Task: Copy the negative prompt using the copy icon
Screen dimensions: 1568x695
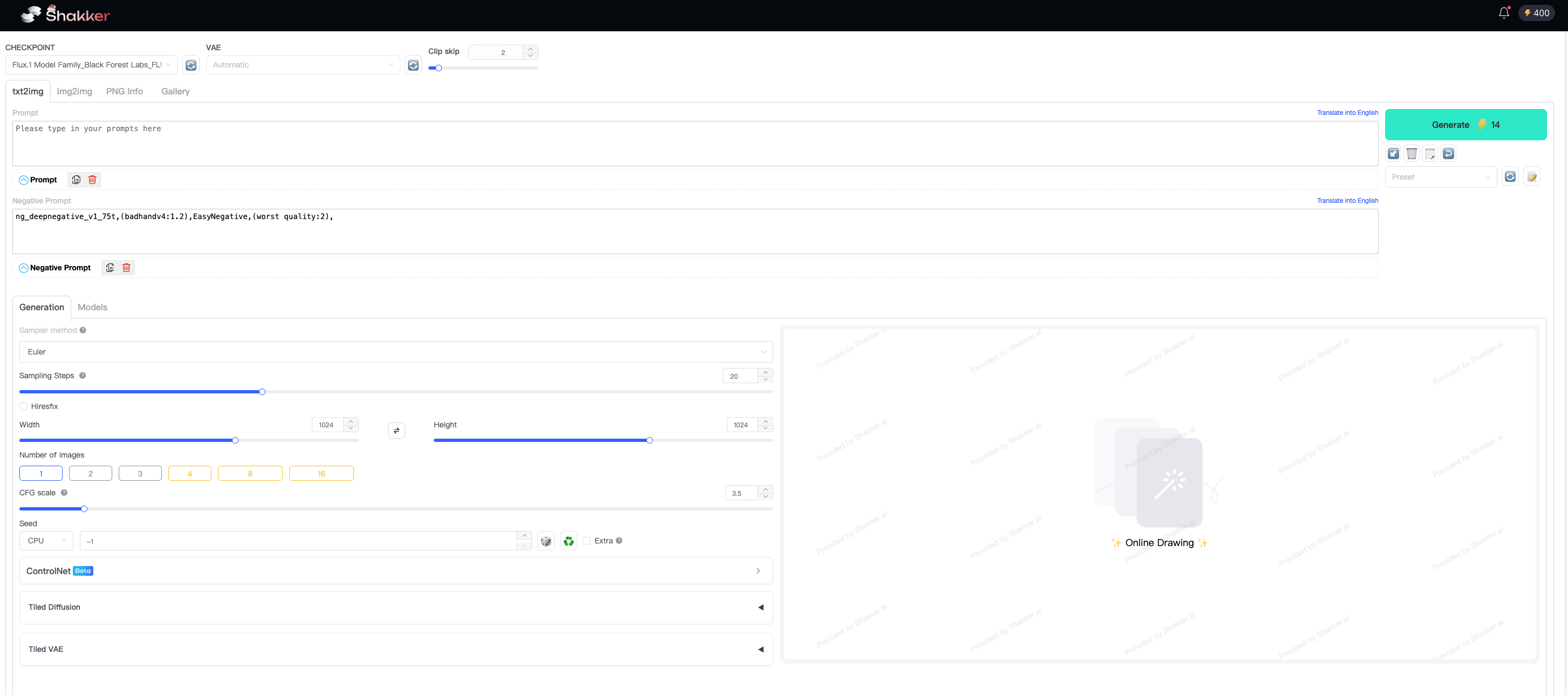Action: 110,267
